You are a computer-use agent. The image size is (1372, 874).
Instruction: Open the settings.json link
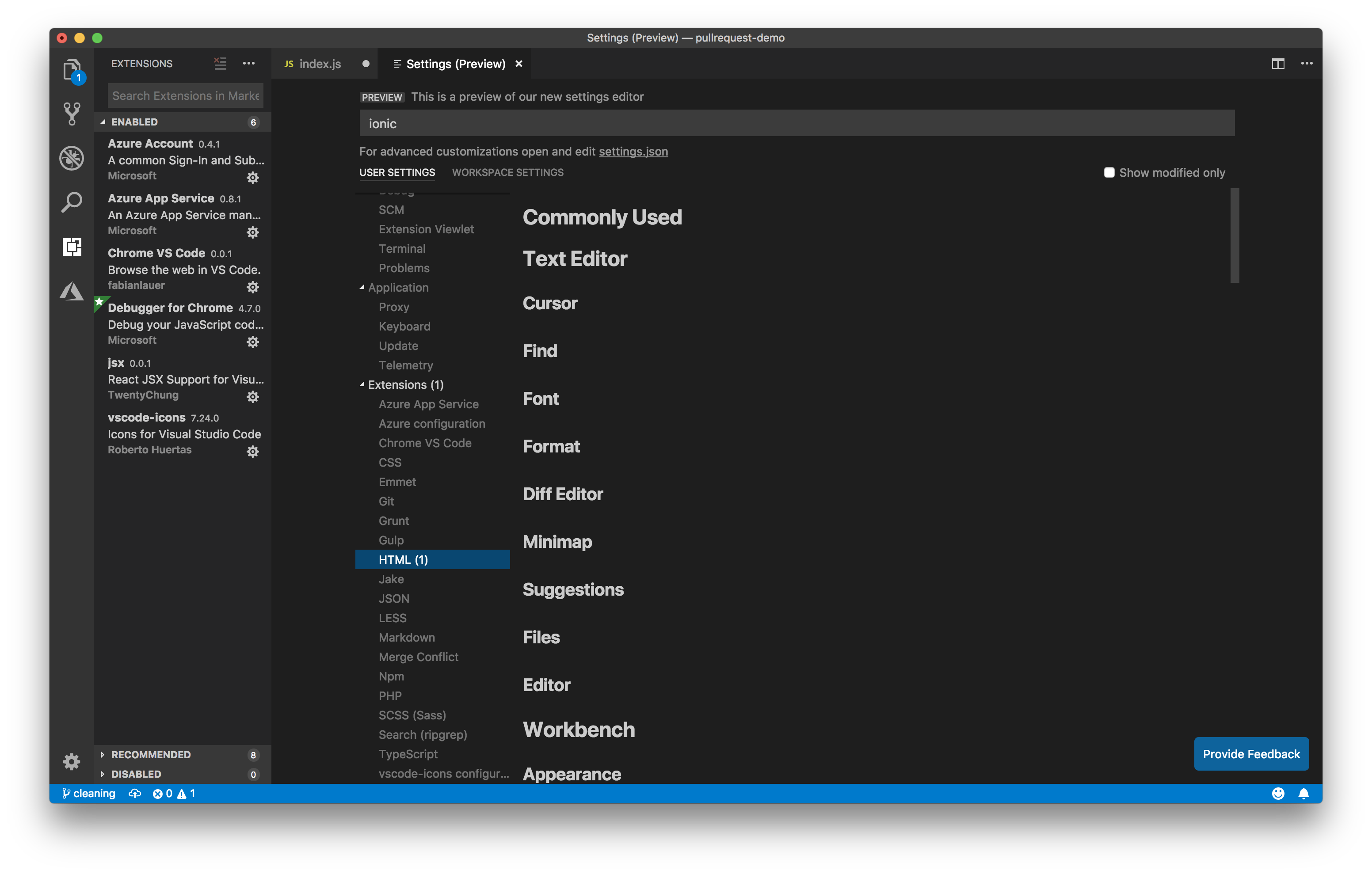[x=633, y=152]
